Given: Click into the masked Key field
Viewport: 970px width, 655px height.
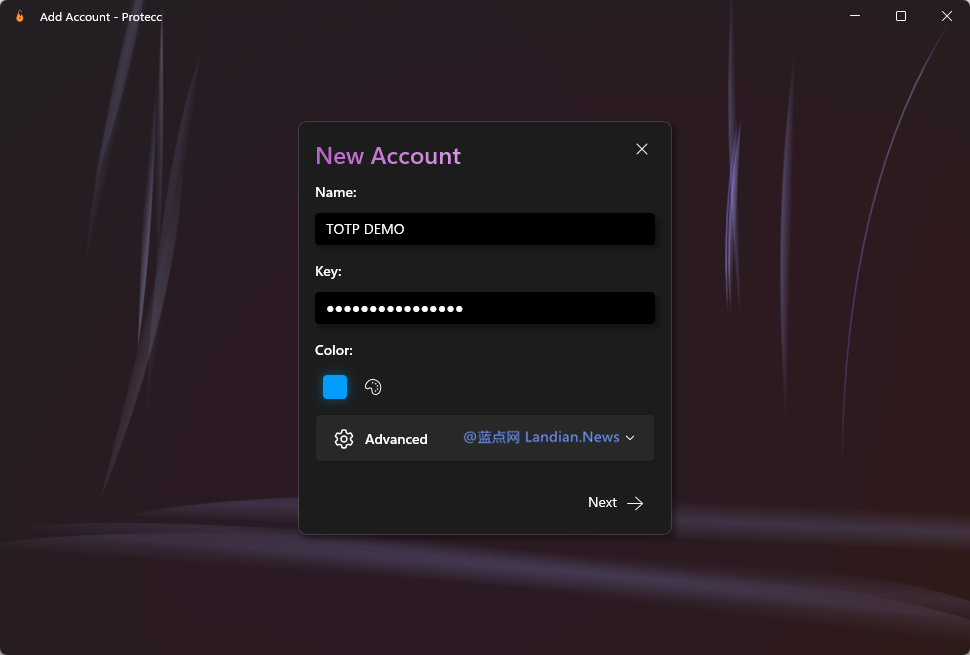Looking at the screenshot, I should coord(484,308).
